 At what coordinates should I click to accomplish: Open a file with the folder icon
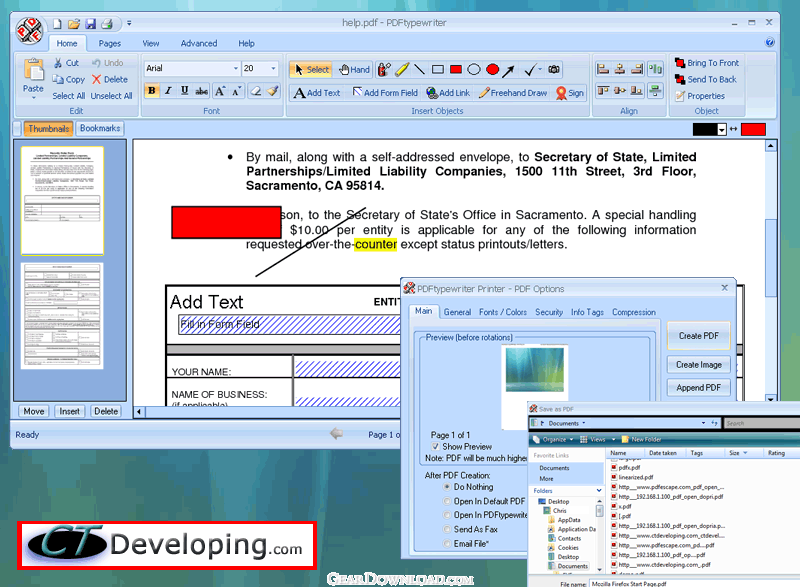74,23
